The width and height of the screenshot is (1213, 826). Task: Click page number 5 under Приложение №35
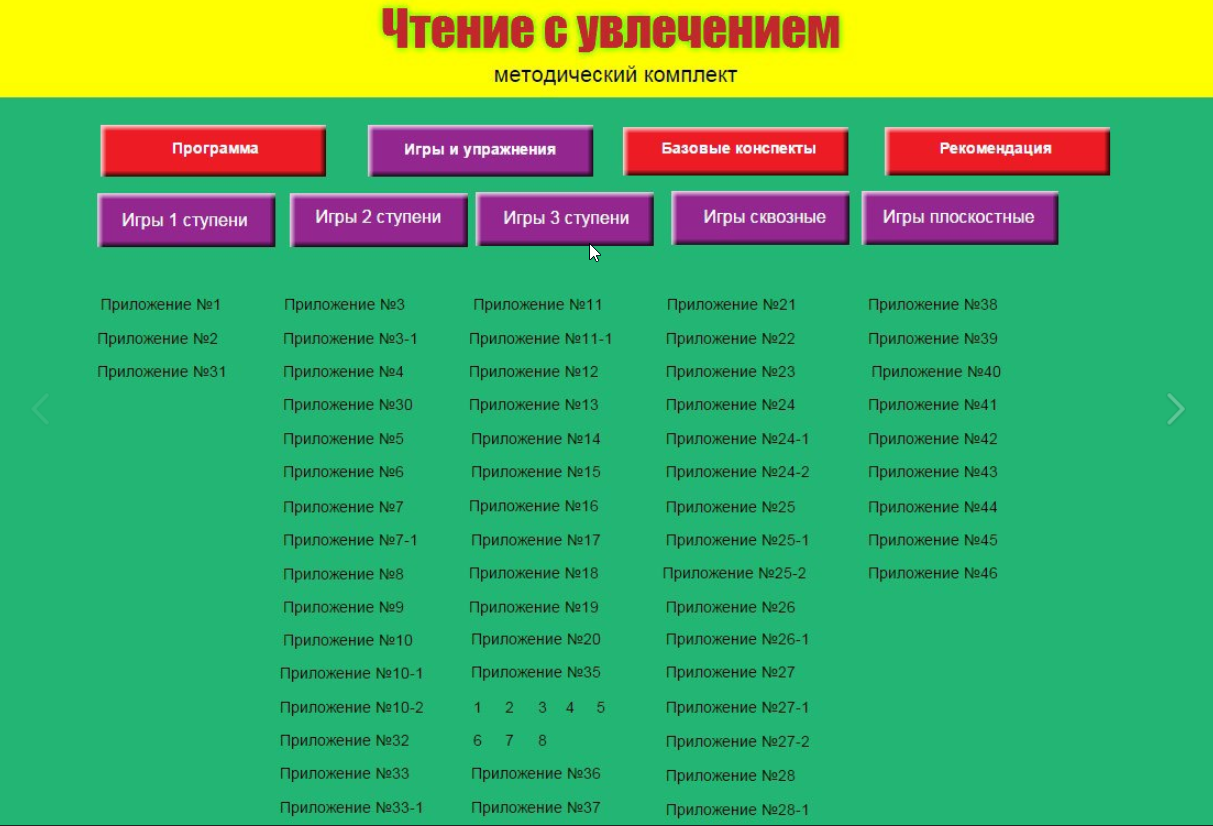[x=600, y=708]
